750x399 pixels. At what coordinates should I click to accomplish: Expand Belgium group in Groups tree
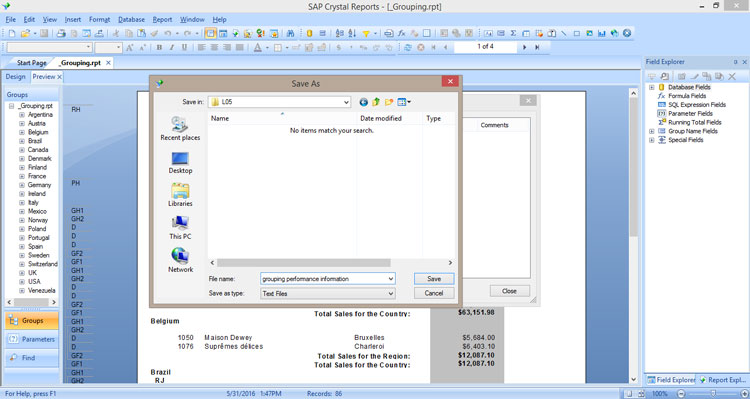[22, 133]
